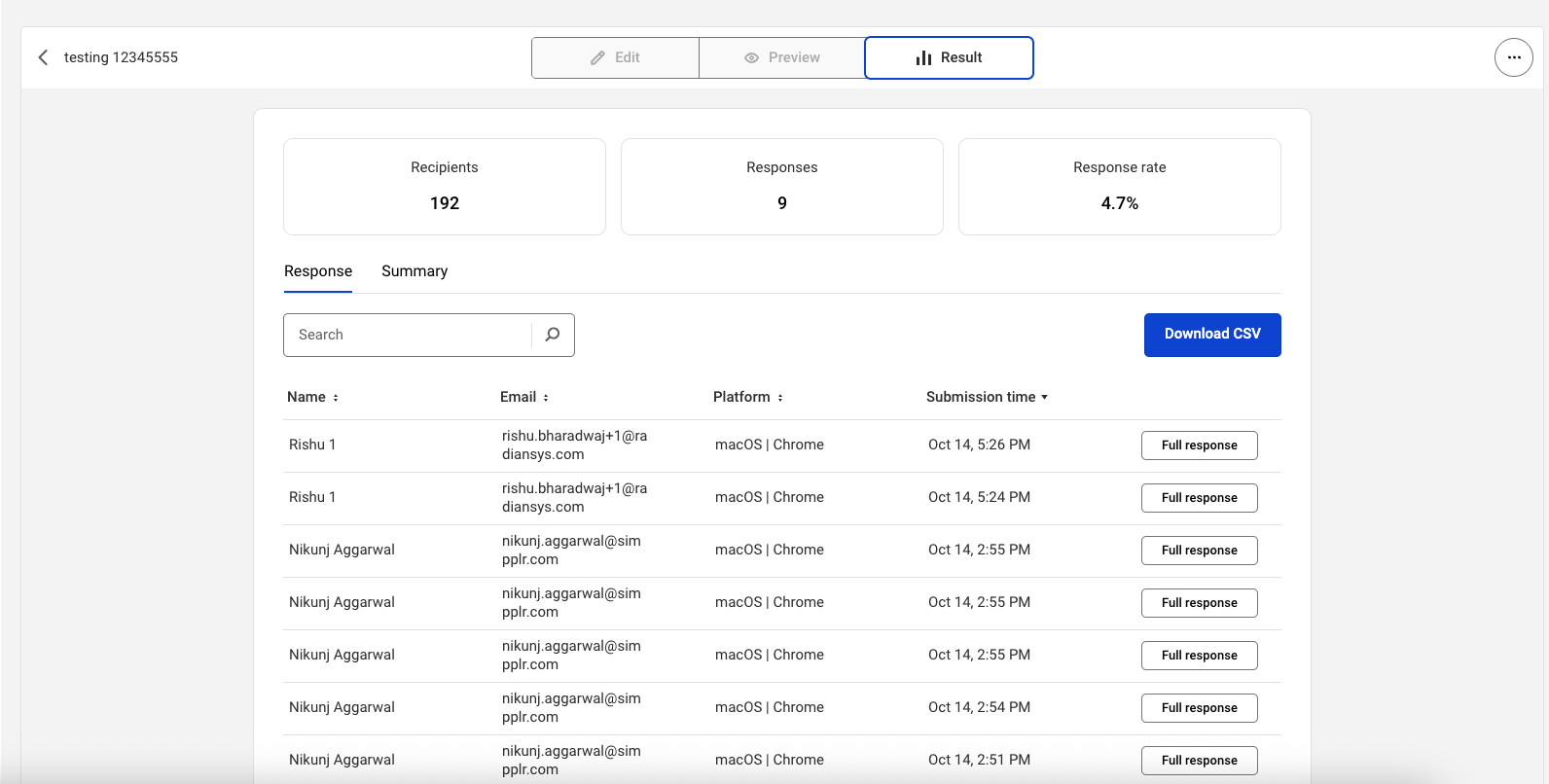Click the Recipients 192 stat card
1549x784 pixels.
[444, 187]
